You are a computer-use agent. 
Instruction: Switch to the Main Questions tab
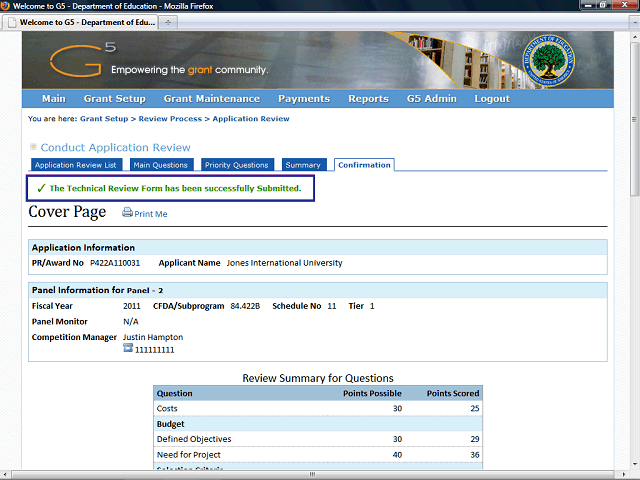tap(160, 165)
